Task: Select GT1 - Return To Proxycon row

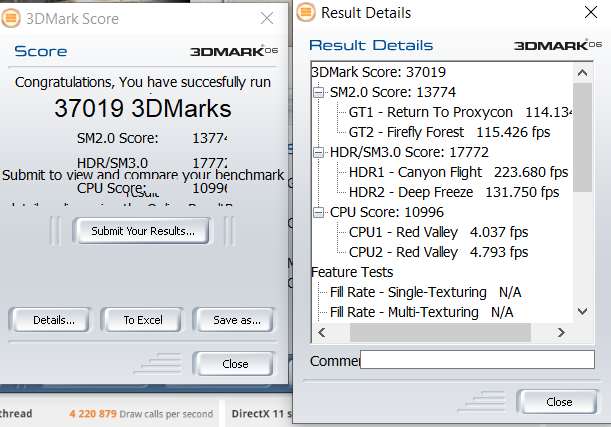Action: 461,112
